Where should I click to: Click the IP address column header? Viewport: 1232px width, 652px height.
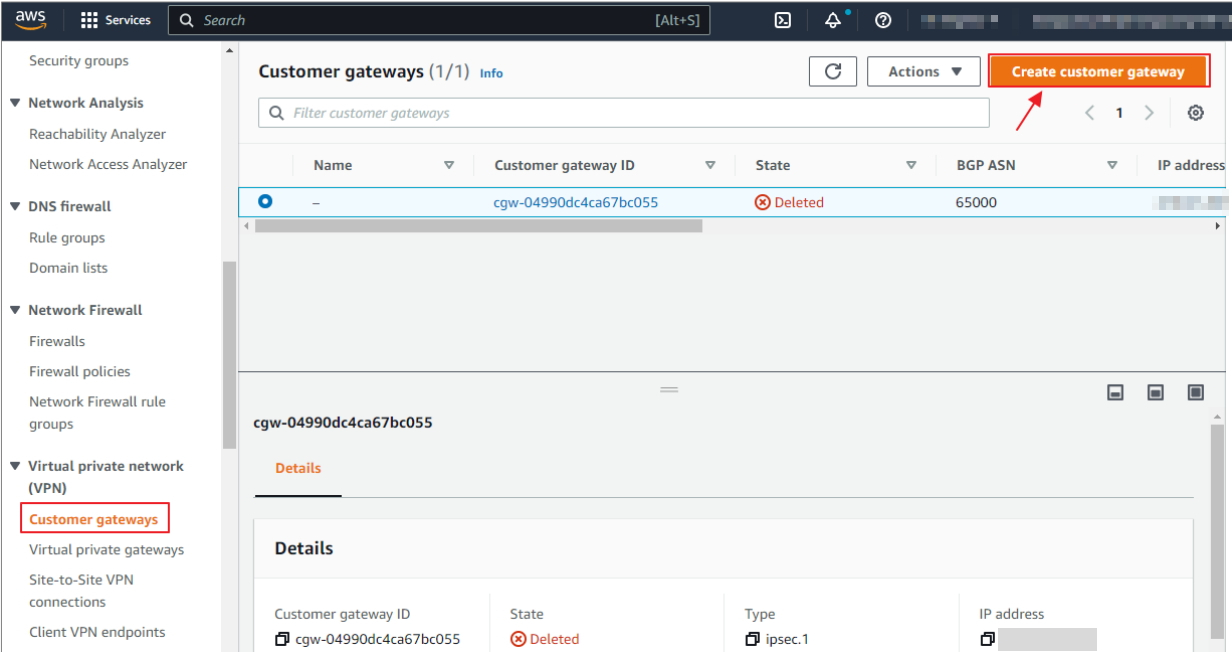coord(1190,165)
